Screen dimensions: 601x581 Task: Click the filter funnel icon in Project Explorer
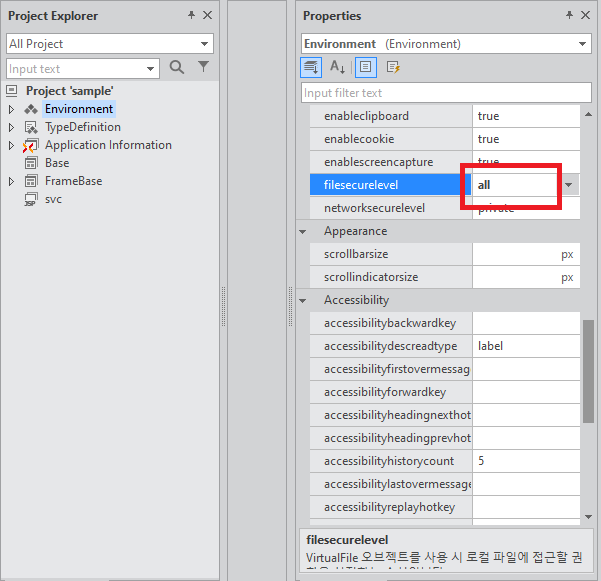pyautogui.click(x=204, y=68)
